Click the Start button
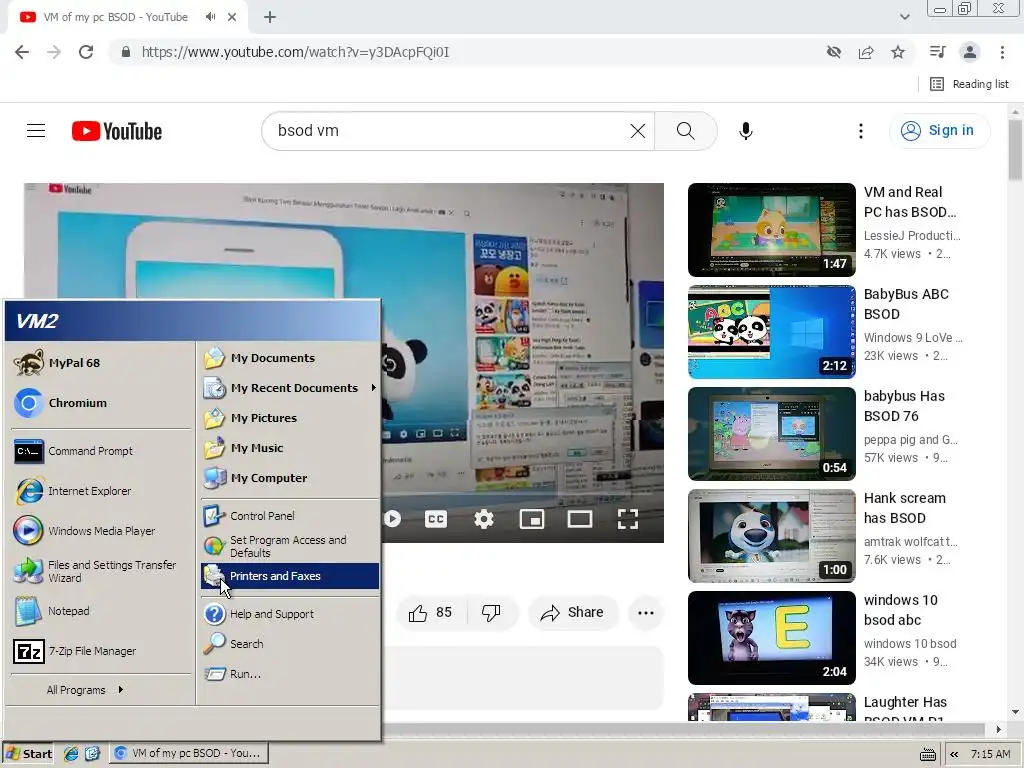This screenshot has width=1024, height=768. pos(29,754)
